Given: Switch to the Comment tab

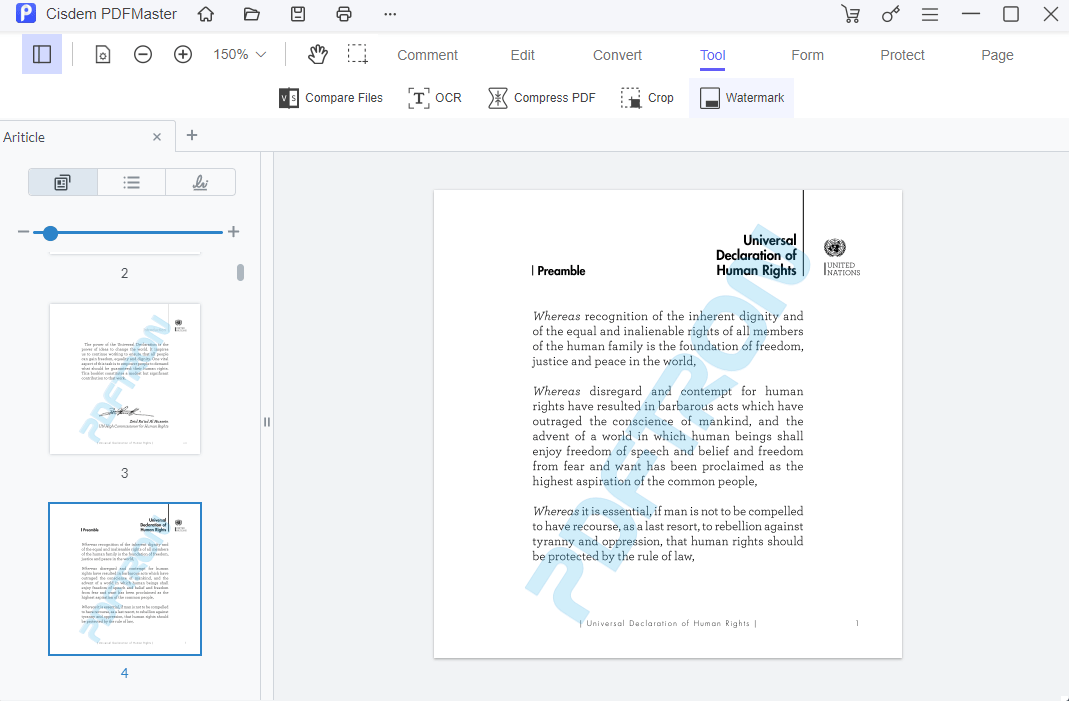Looking at the screenshot, I should click(x=427, y=55).
